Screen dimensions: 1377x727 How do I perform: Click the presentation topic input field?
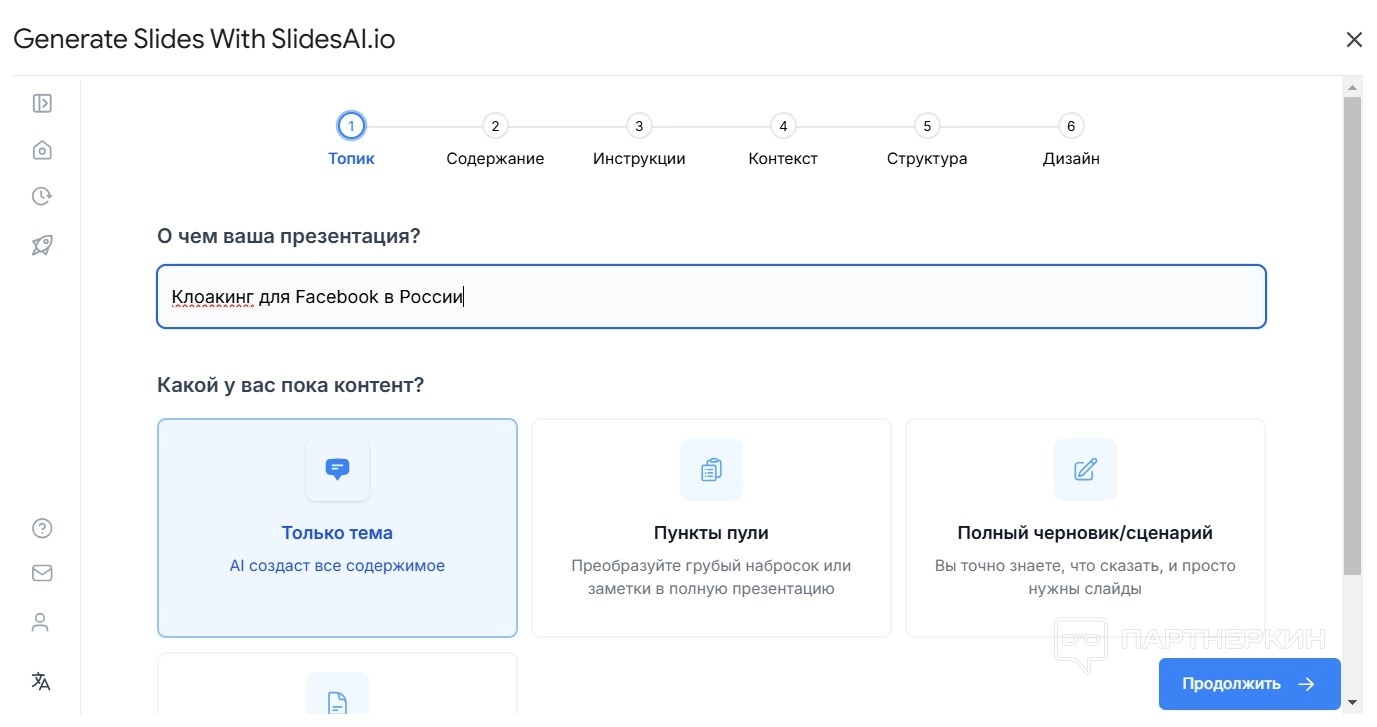click(711, 296)
